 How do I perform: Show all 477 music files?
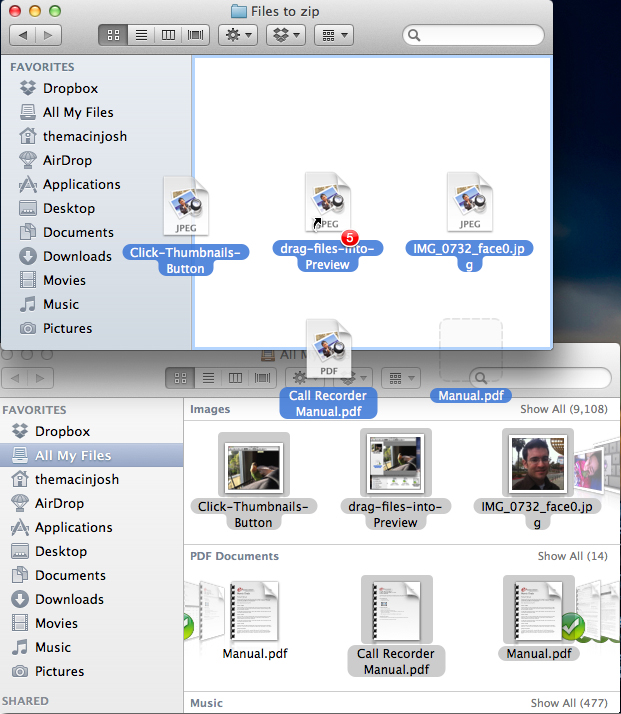[569, 703]
